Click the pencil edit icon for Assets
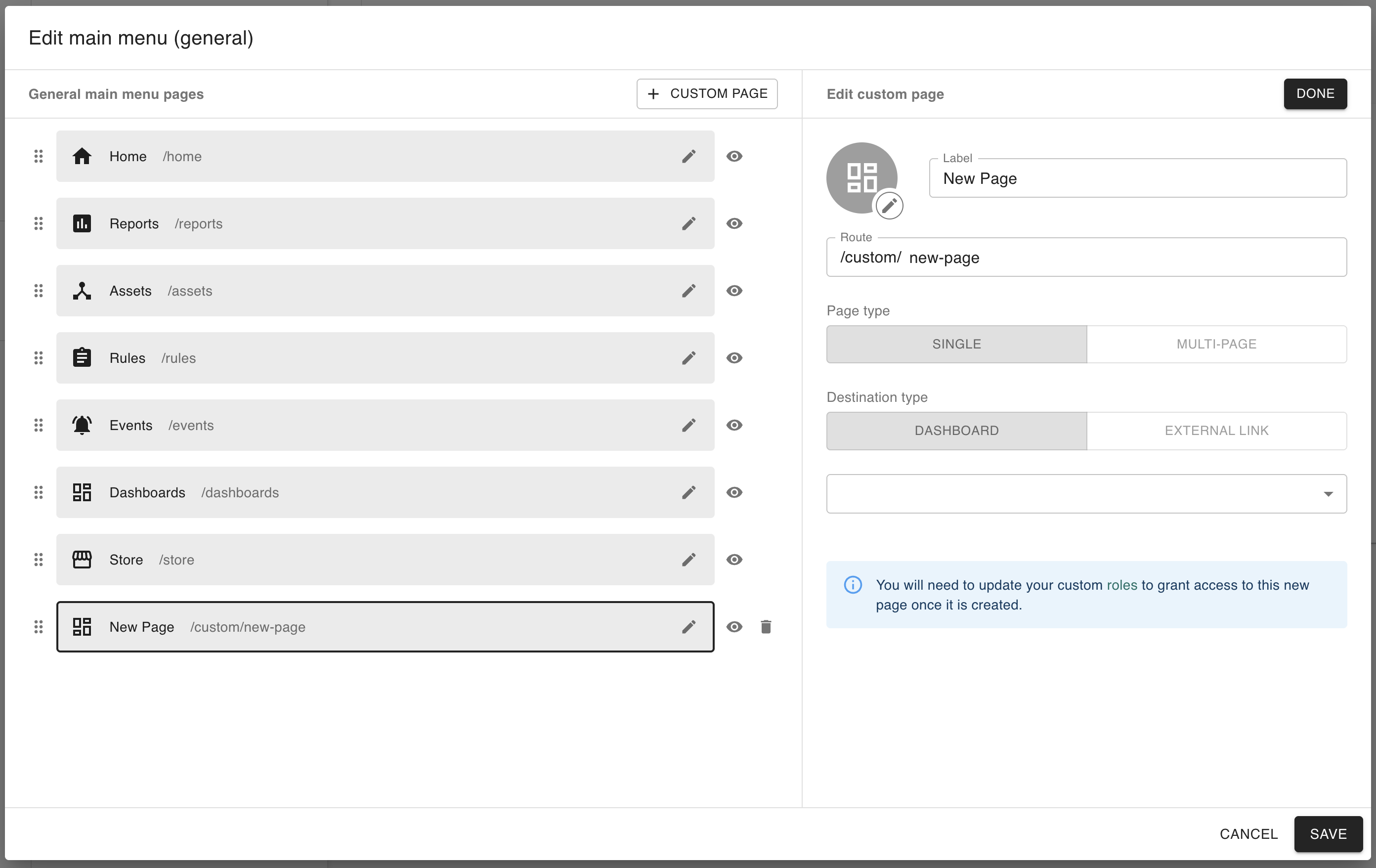Image resolution: width=1376 pixels, height=868 pixels. click(x=688, y=291)
